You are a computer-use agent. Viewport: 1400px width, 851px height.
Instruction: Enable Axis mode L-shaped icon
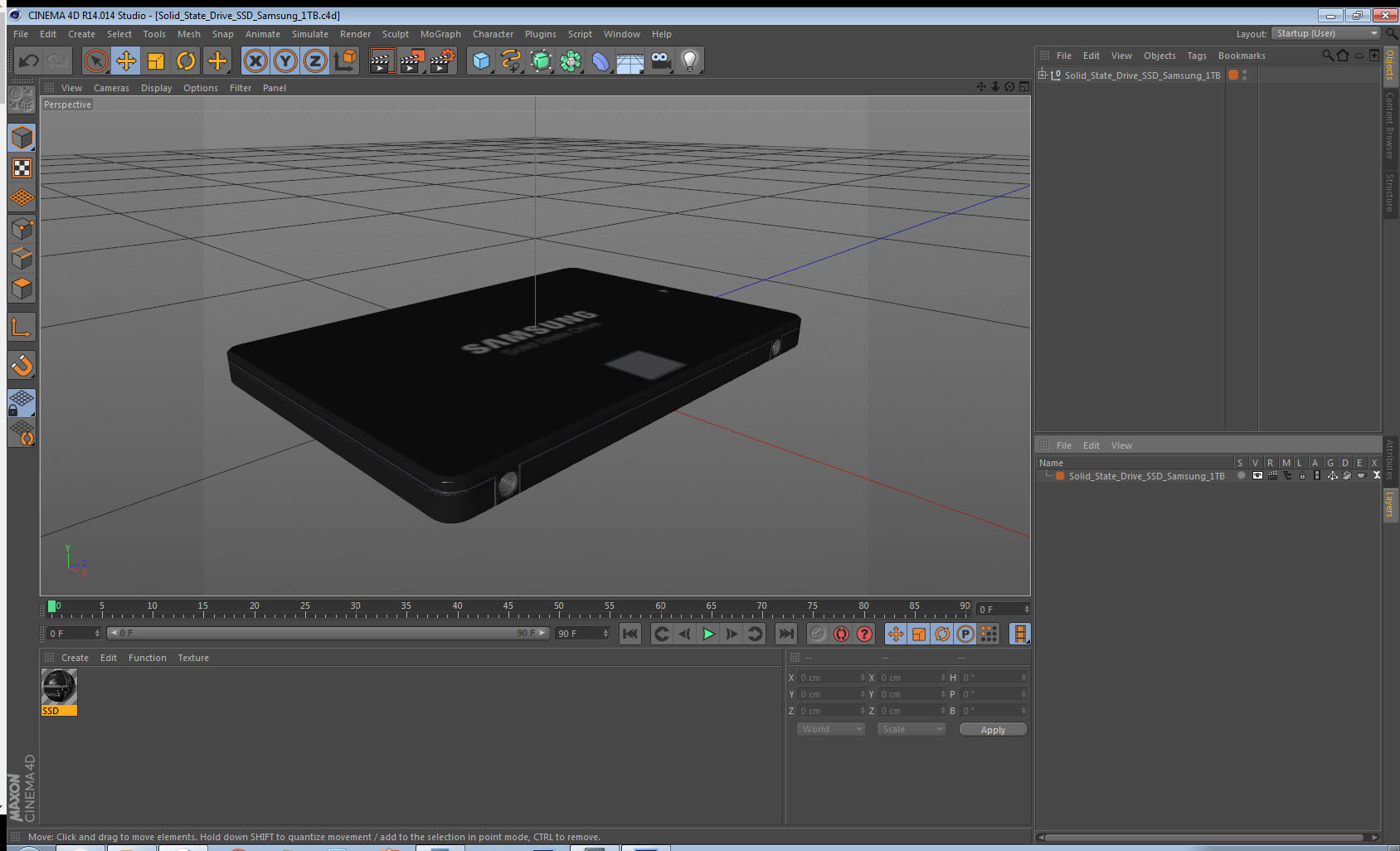point(22,327)
